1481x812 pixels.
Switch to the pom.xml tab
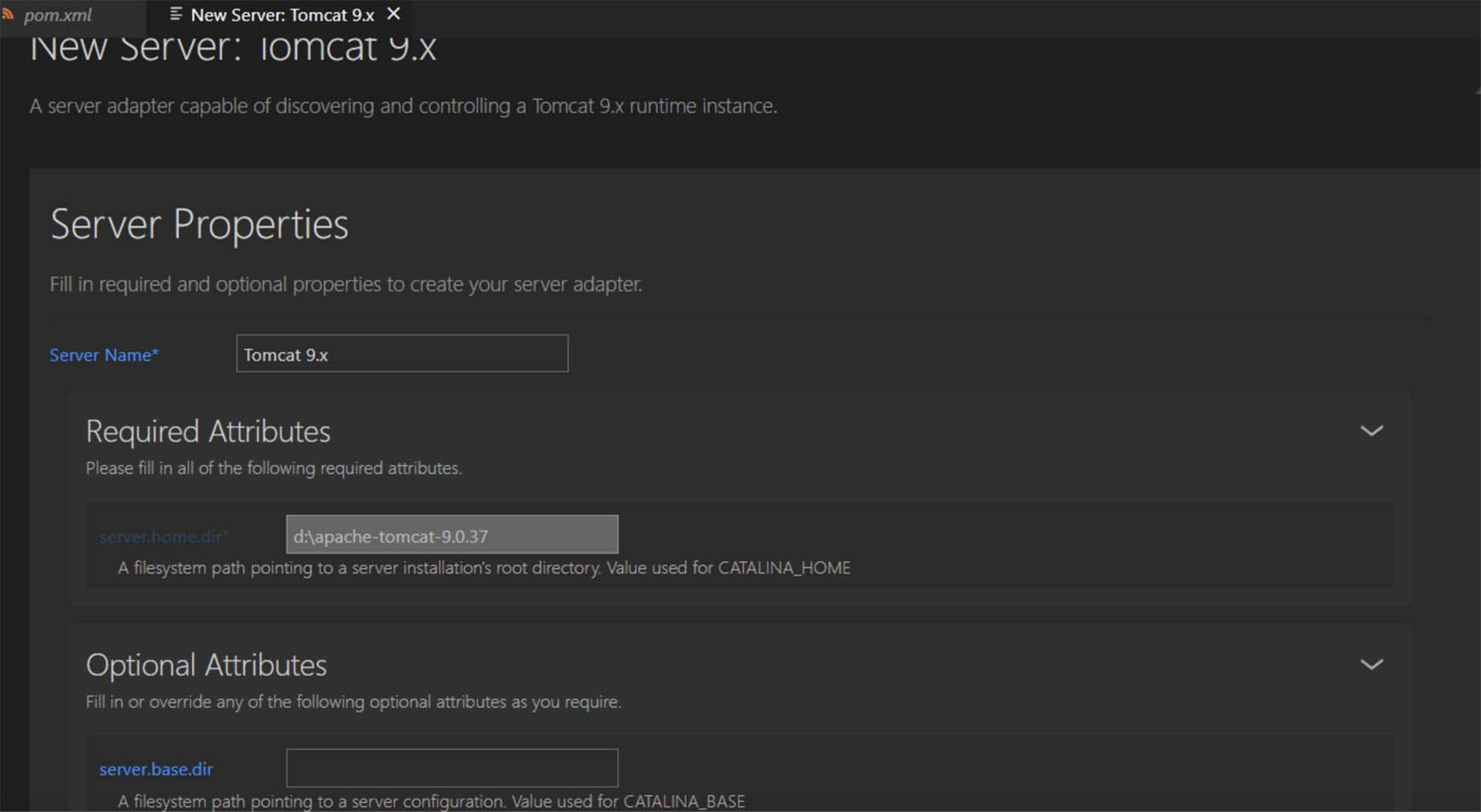[58, 14]
